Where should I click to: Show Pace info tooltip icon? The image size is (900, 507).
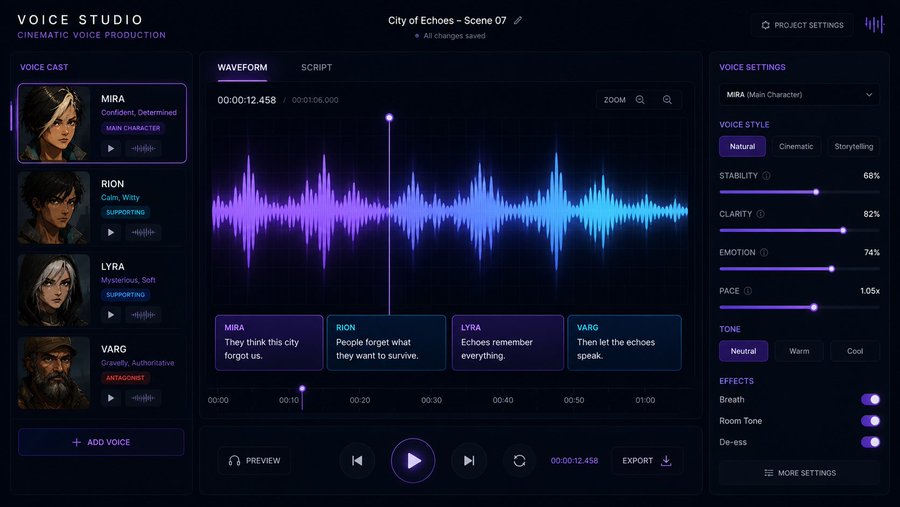[748, 291]
